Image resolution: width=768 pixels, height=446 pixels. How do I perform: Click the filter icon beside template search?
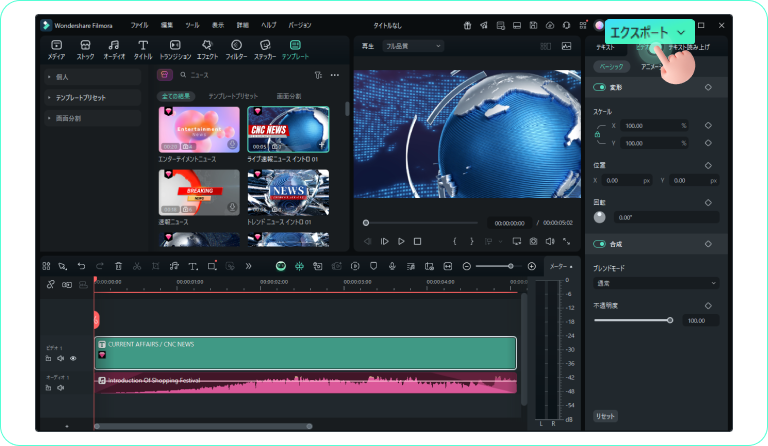(318, 75)
